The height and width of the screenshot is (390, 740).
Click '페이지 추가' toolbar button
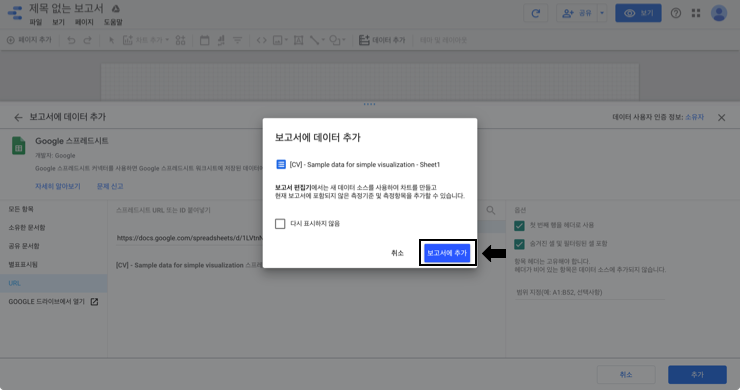(29, 41)
